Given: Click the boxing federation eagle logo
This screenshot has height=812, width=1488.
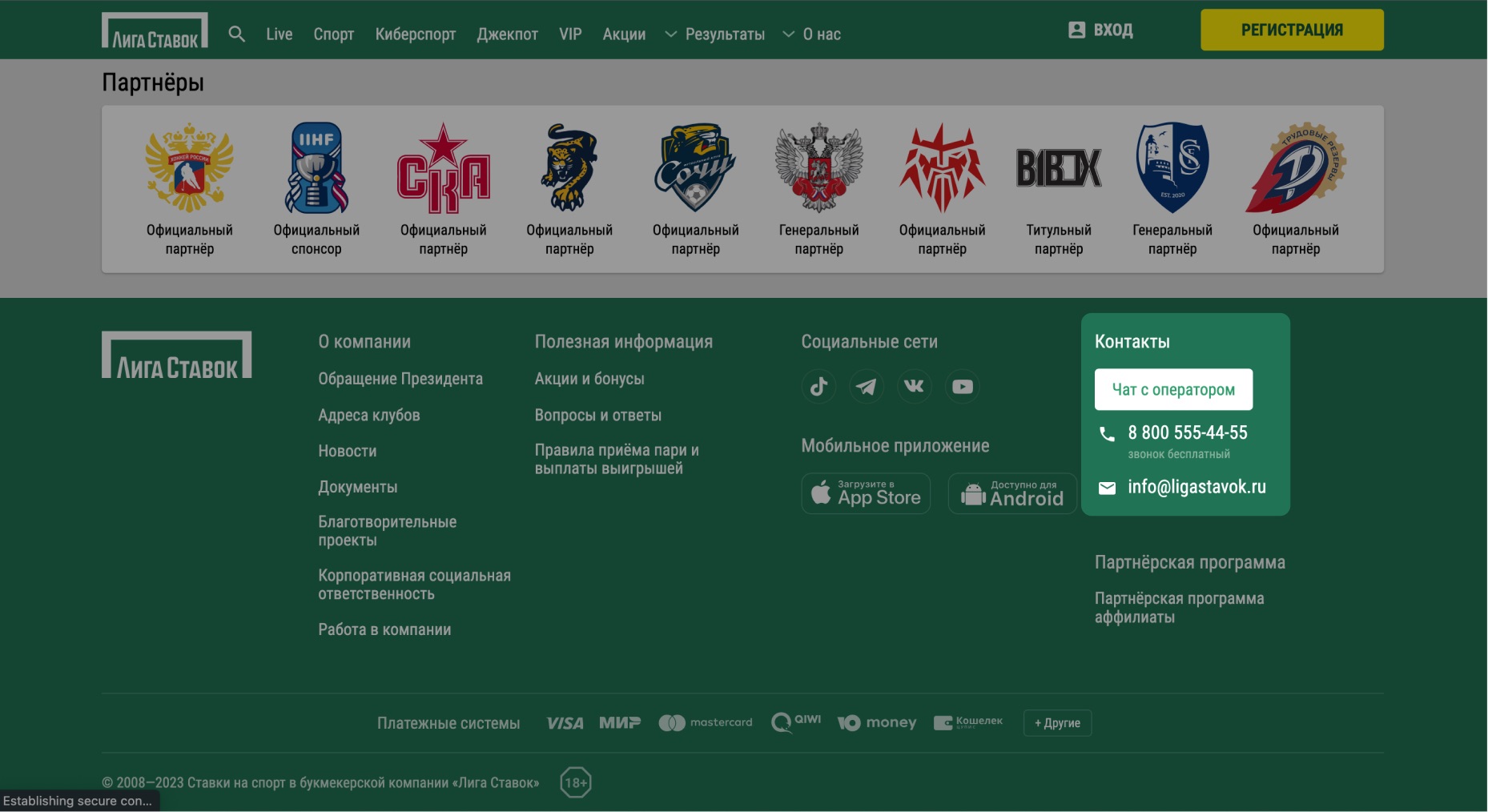Looking at the screenshot, I should click(818, 167).
